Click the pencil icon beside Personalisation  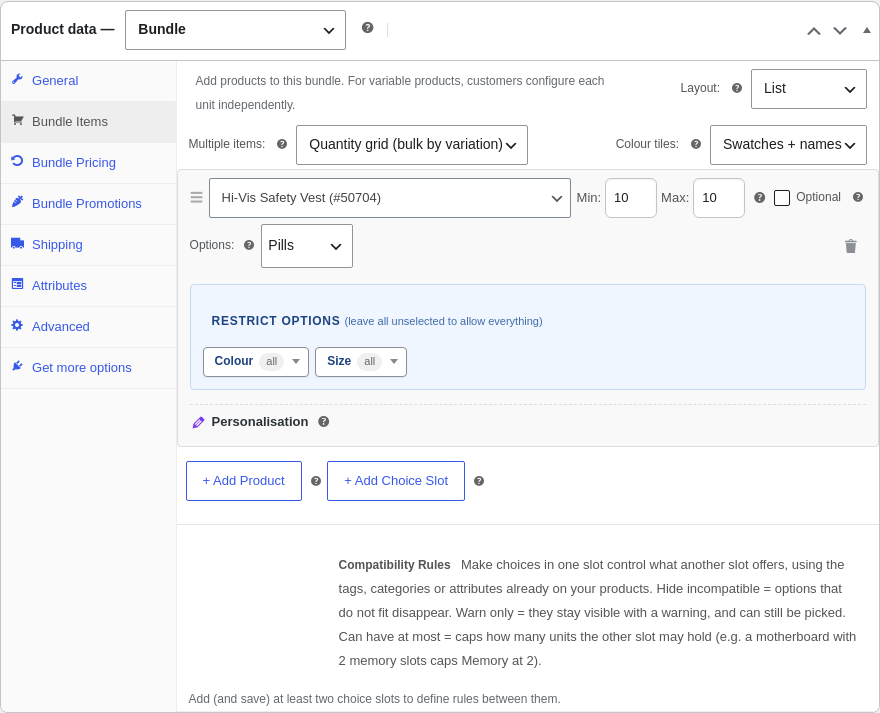click(x=198, y=422)
